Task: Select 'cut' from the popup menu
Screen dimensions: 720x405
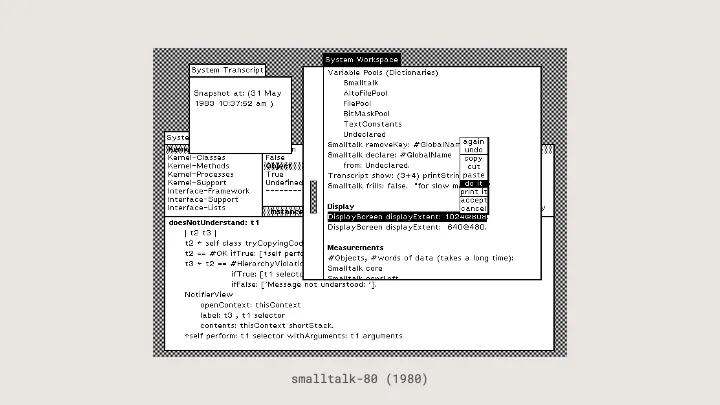Action: coord(473,167)
